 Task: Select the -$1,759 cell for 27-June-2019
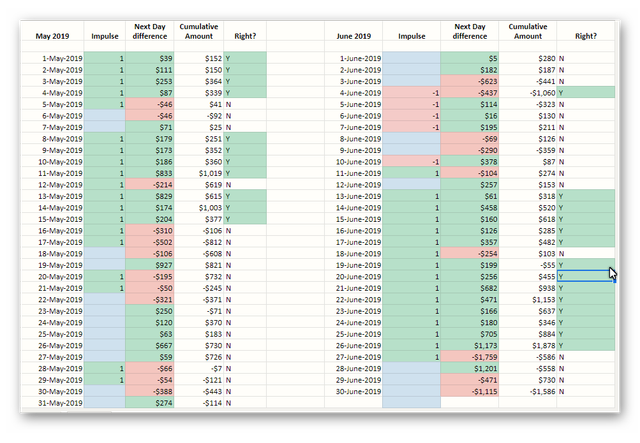(469, 357)
